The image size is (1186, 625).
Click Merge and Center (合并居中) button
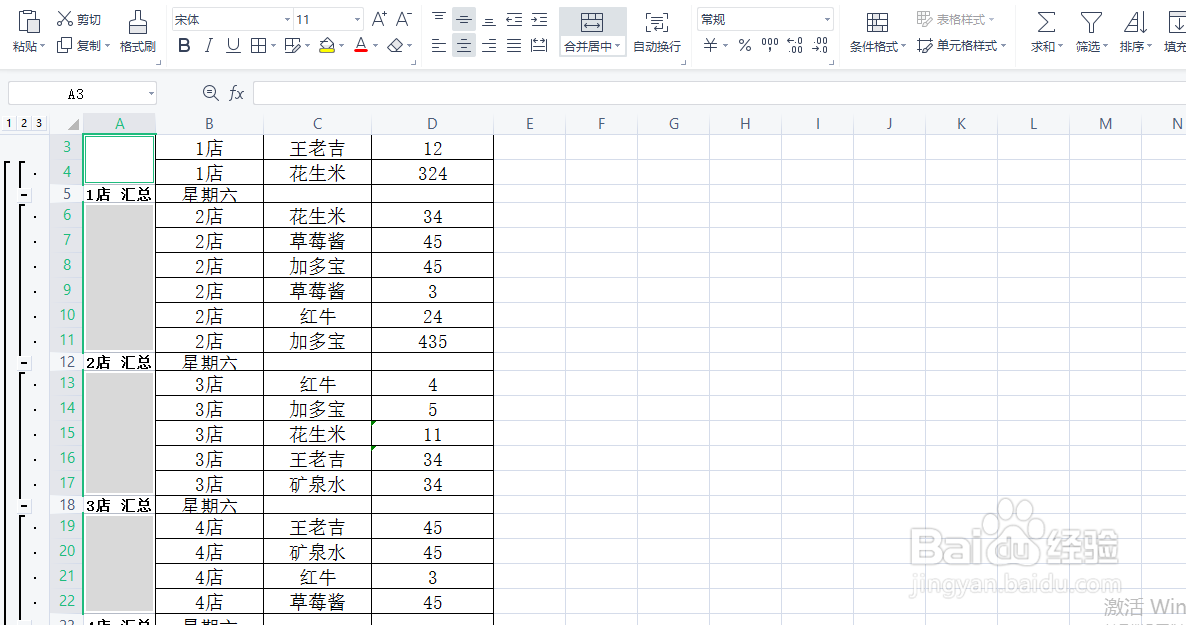tap(592, 32)
